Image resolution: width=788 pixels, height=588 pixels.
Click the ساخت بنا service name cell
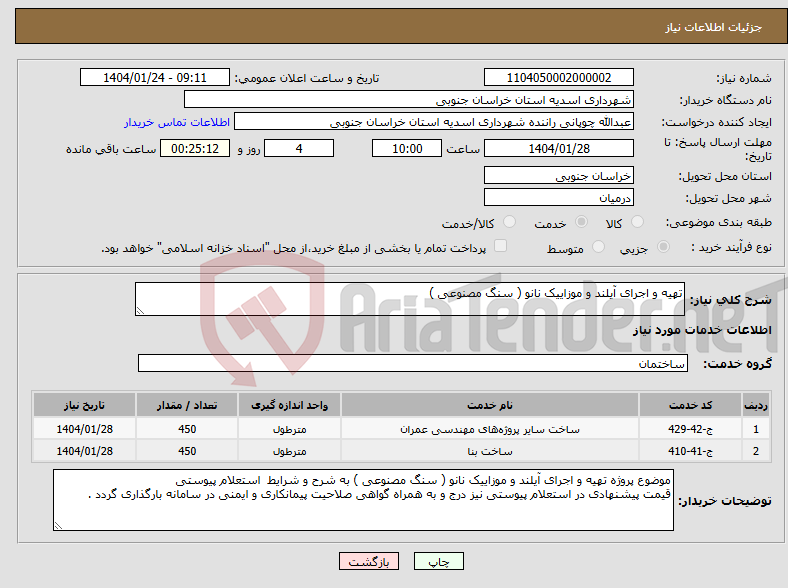click(x=489, y=451)
